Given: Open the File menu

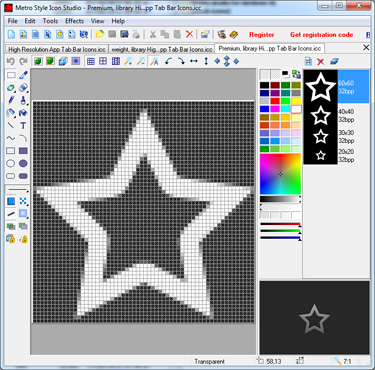Looking at the screenshot, I should tap(13, 21).
